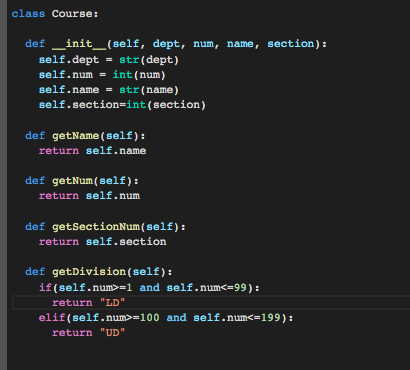Click the 'def getNum(self):' line
The width and height of the screenshot is (410, 370).
pos(82,181)
